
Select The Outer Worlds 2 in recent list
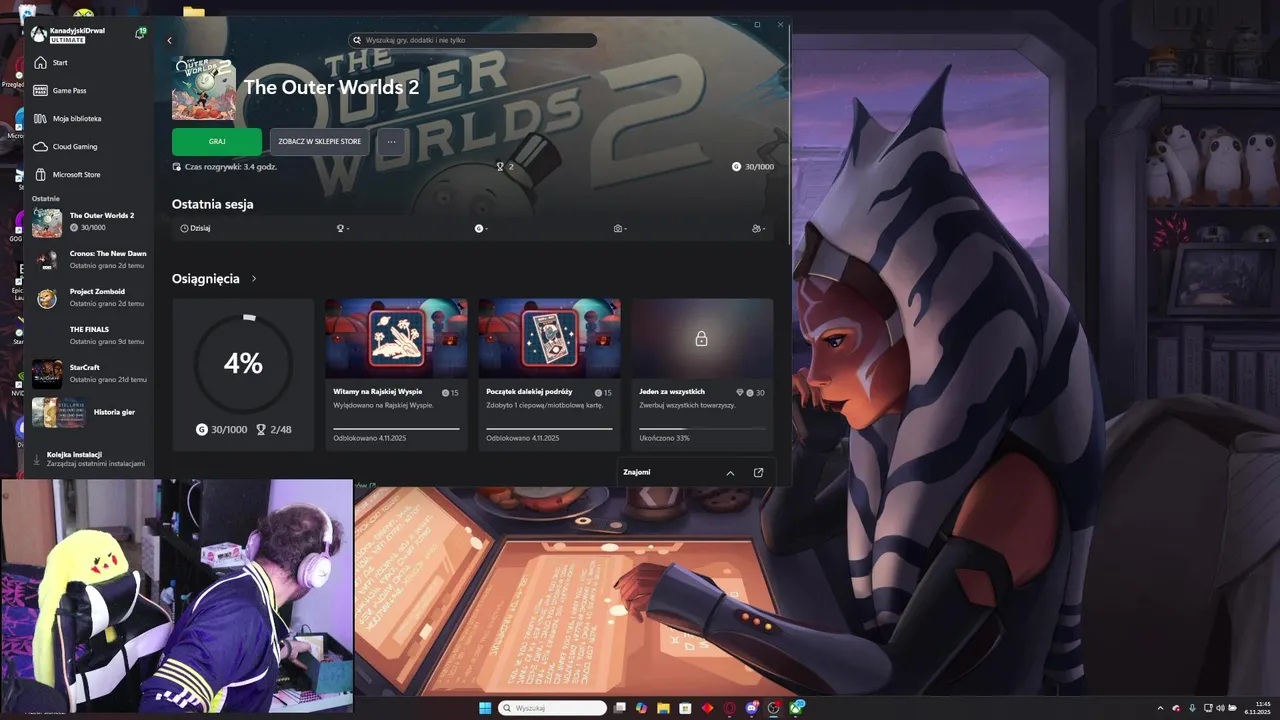pyautogui.click(x=89, y=221)
